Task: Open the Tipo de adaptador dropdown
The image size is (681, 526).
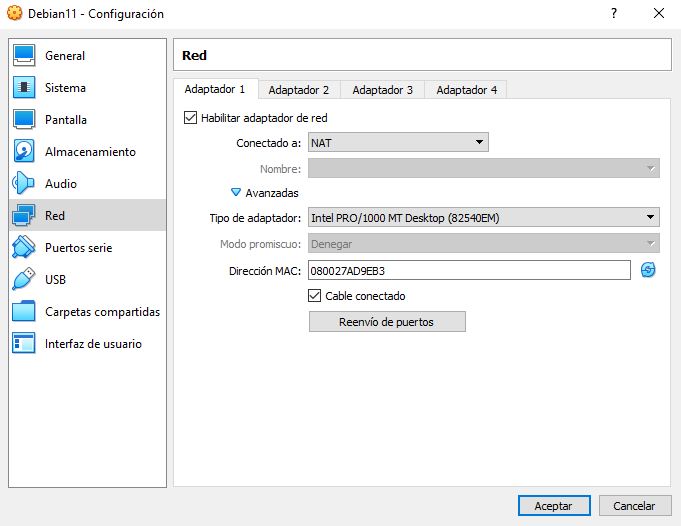Action: [x=484, y=217]
